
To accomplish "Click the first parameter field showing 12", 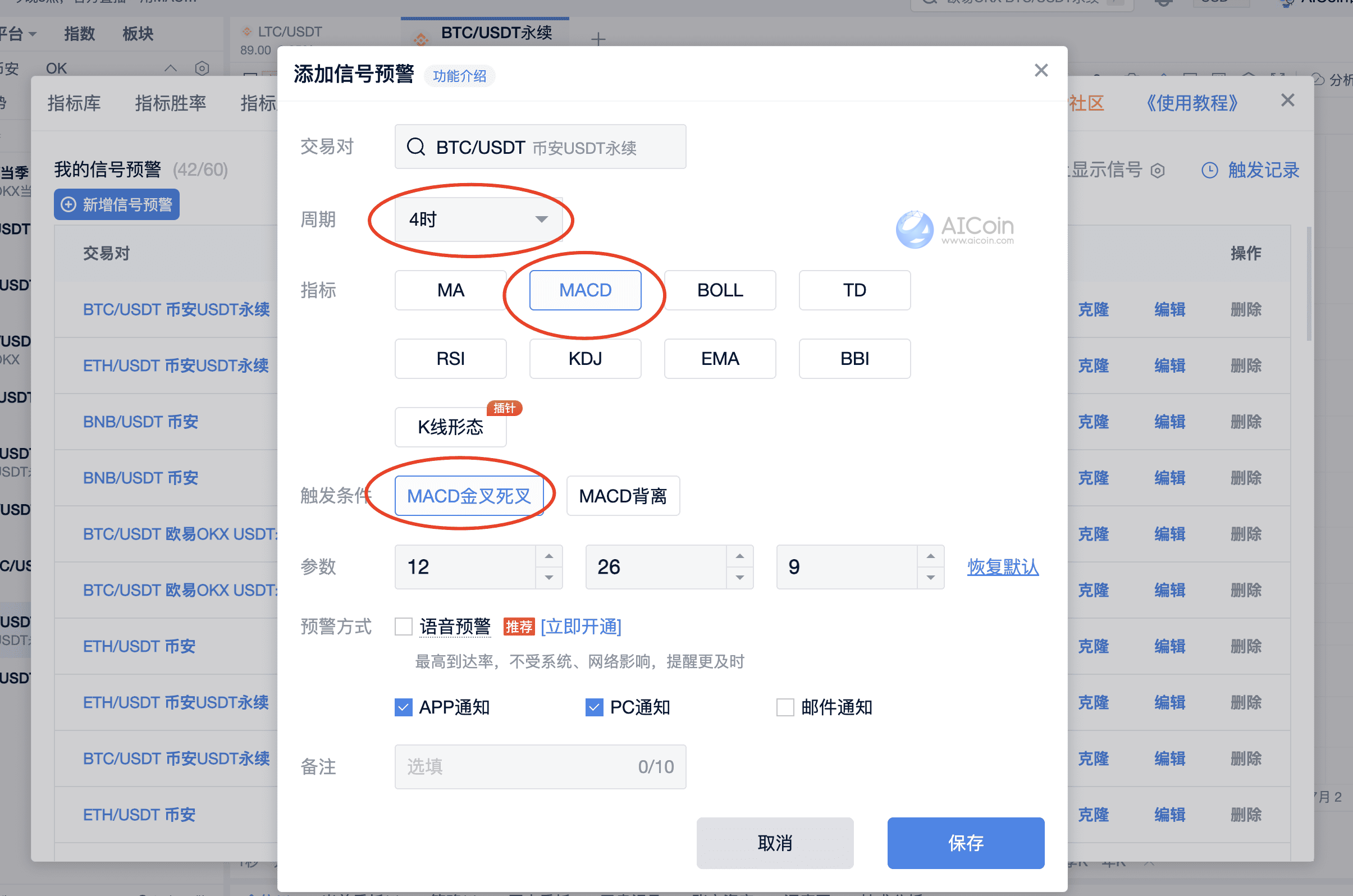I will tap(465, 567).
